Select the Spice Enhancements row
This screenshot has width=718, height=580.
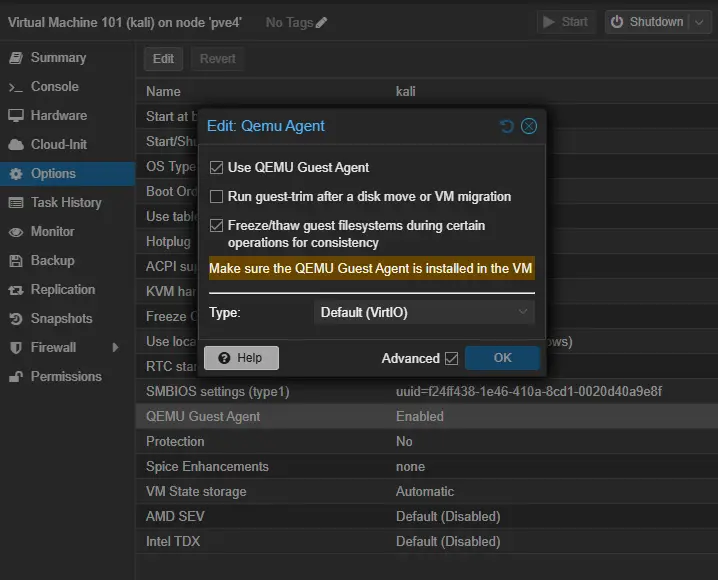(x=427, y=466)
